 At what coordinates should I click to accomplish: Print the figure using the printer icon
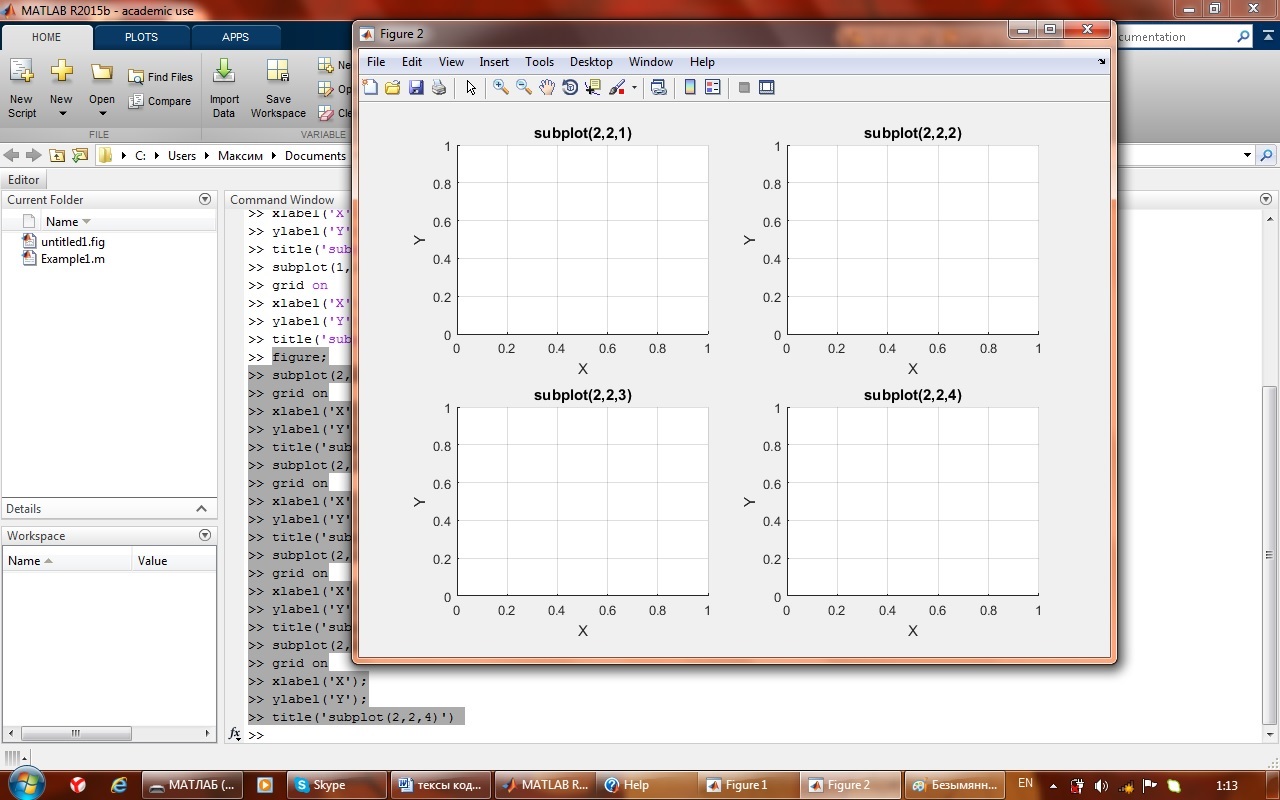(439, 88)
